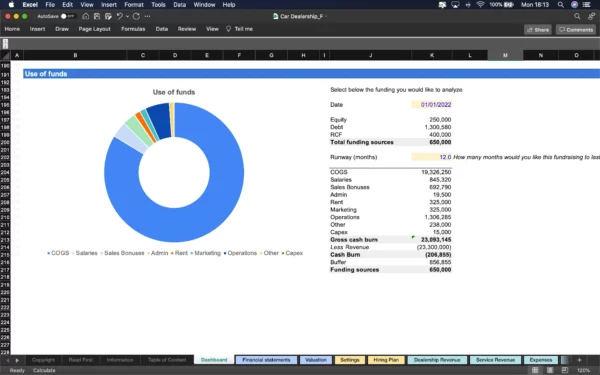Open the more options ellipsis in title bar
The height and width of the screenshot is (375, 600).
[x=147, y=16]
